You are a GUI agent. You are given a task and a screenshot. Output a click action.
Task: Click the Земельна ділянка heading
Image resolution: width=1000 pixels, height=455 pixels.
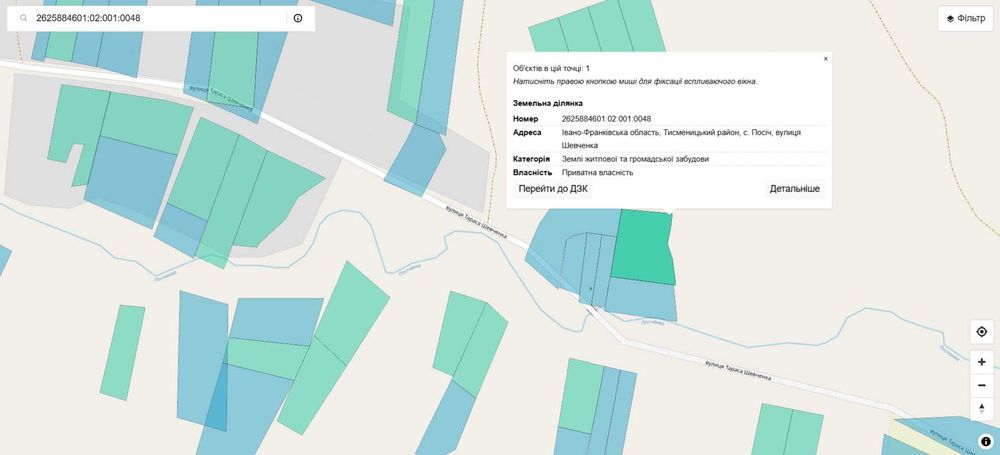point(547,103)
